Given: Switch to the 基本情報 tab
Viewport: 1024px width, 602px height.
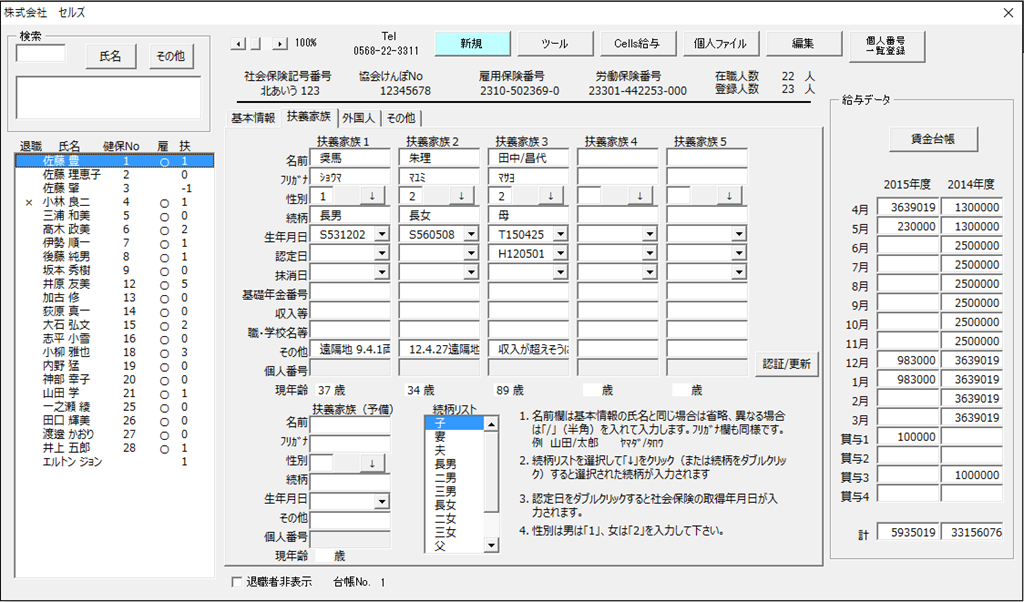Looking at the screenshot, I should 253,117.
